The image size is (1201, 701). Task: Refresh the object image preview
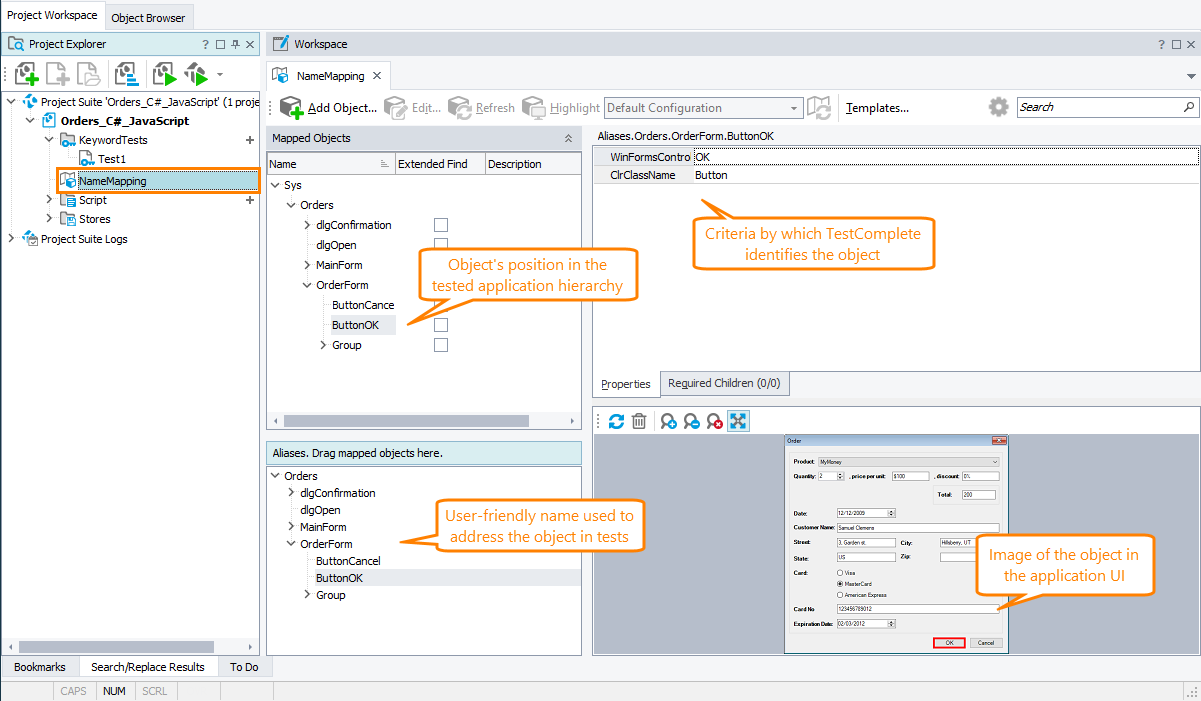(616, 421)
